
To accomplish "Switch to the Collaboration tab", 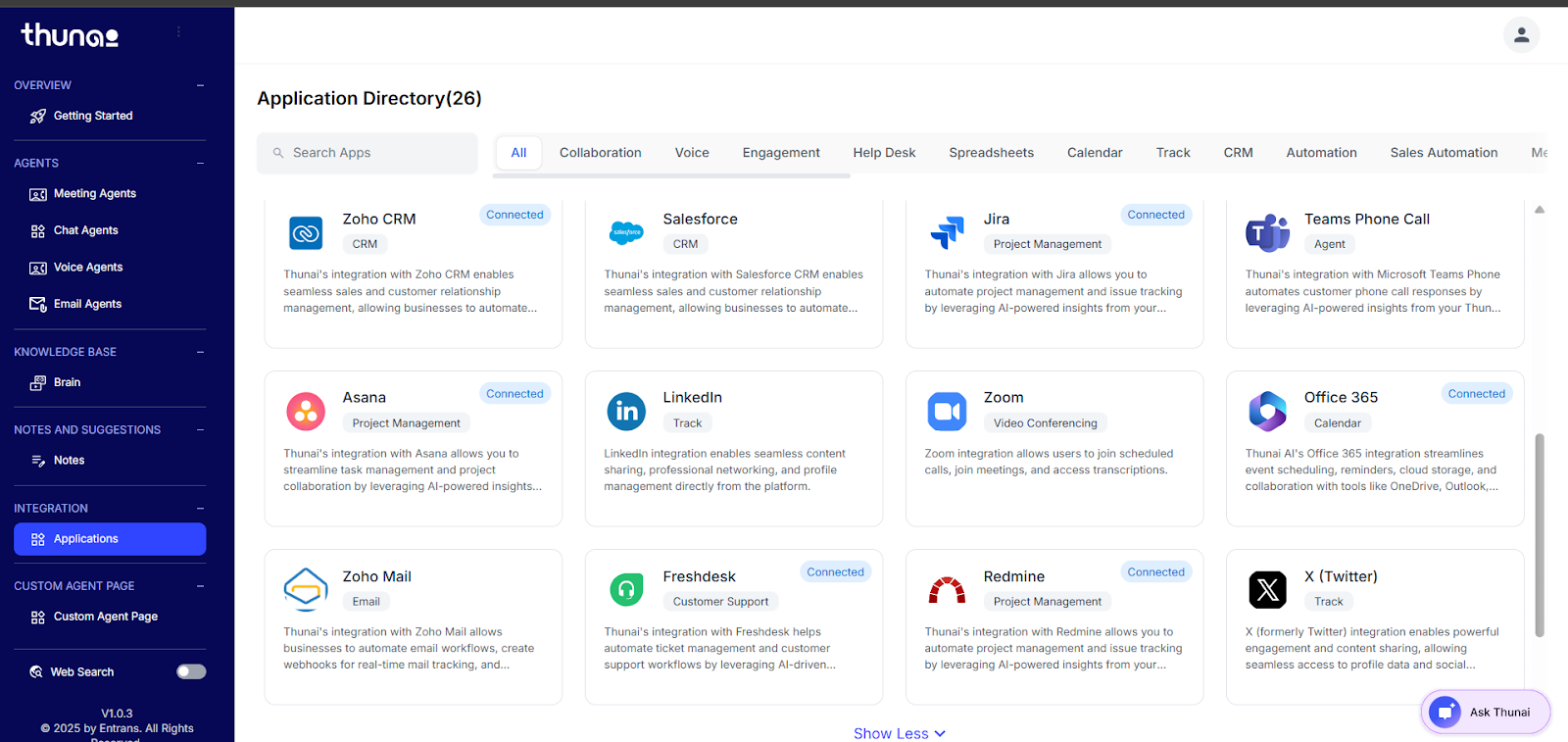I will (x=601, y=153).
